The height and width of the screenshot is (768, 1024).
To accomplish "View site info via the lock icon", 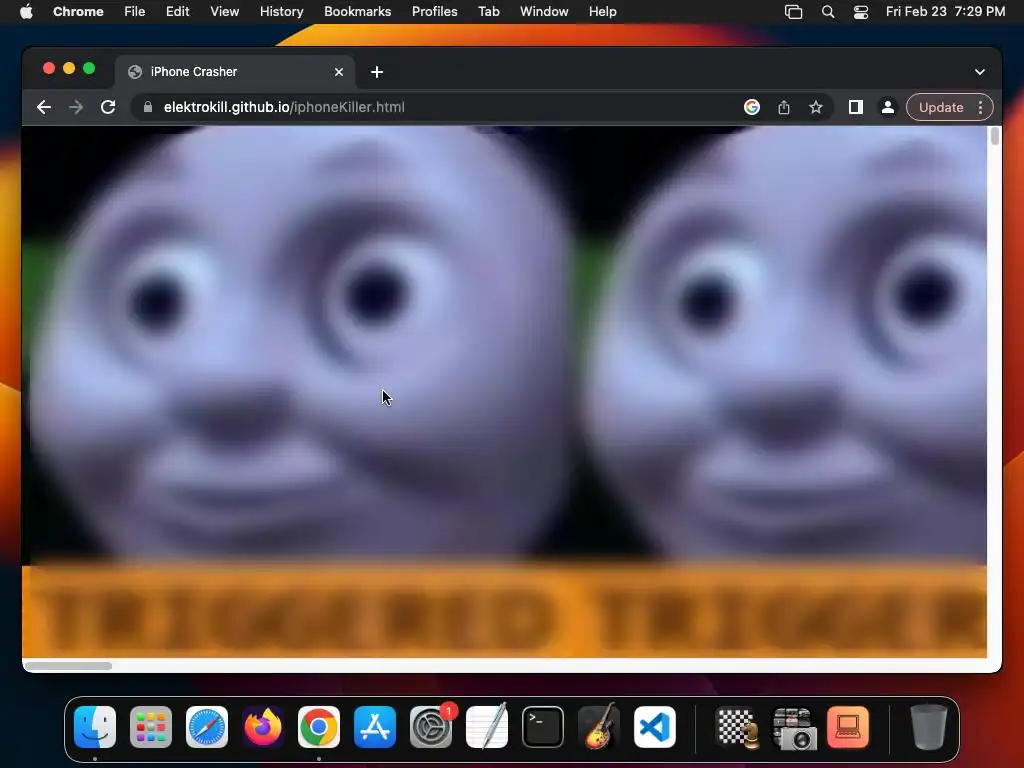I will coord(148,107).
